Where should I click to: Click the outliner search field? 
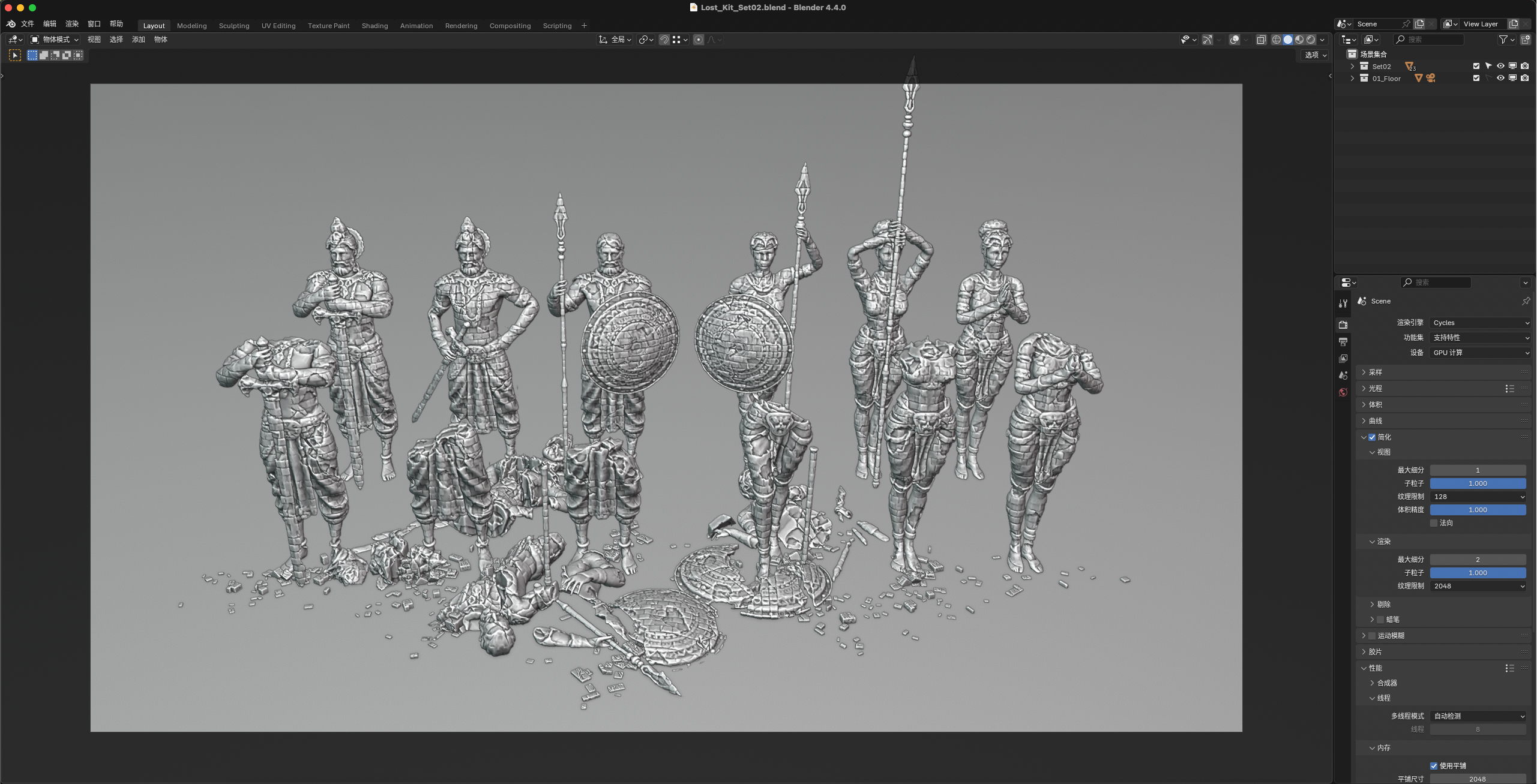(x=1430, y=40)
